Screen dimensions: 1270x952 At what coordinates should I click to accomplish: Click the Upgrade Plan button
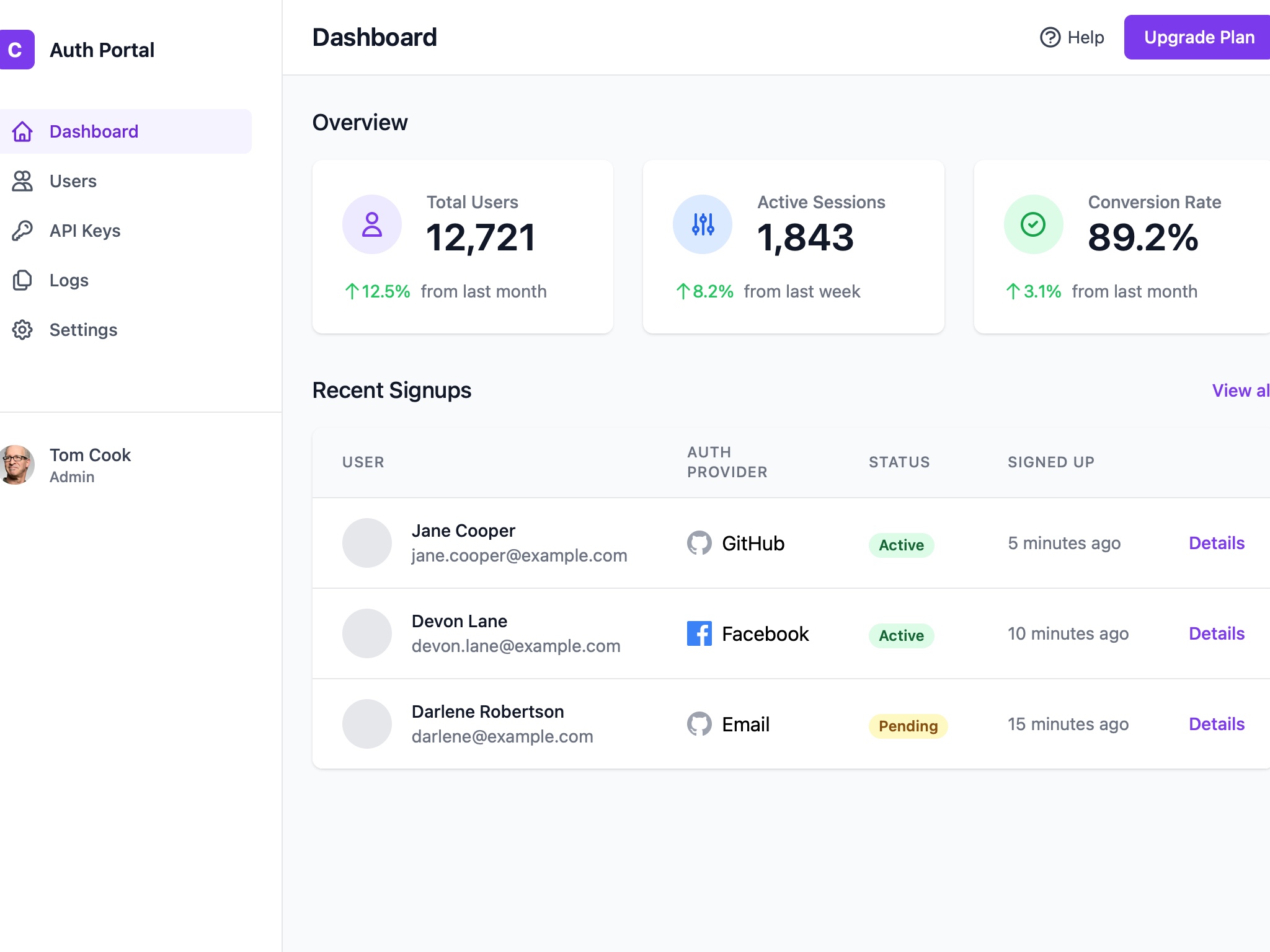(1198, 37)
